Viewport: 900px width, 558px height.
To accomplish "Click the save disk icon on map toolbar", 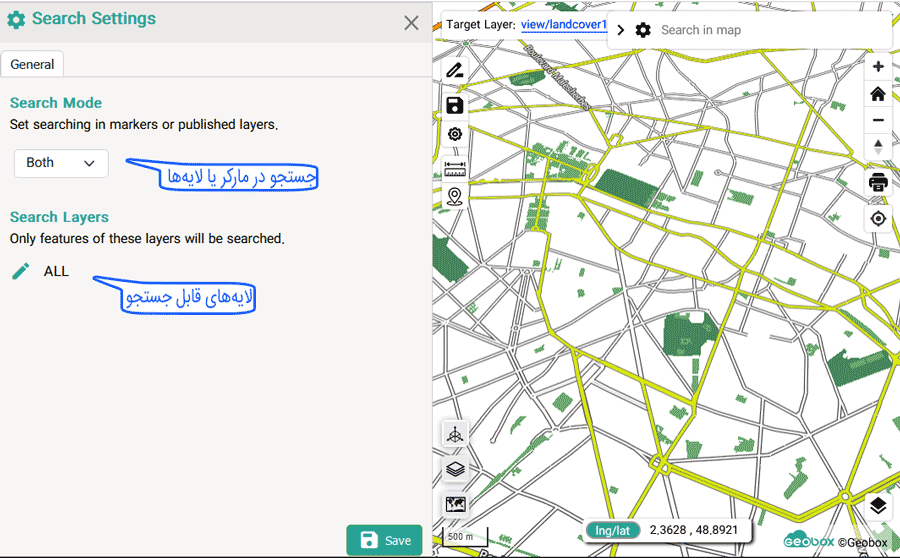I will coord(455,105).
